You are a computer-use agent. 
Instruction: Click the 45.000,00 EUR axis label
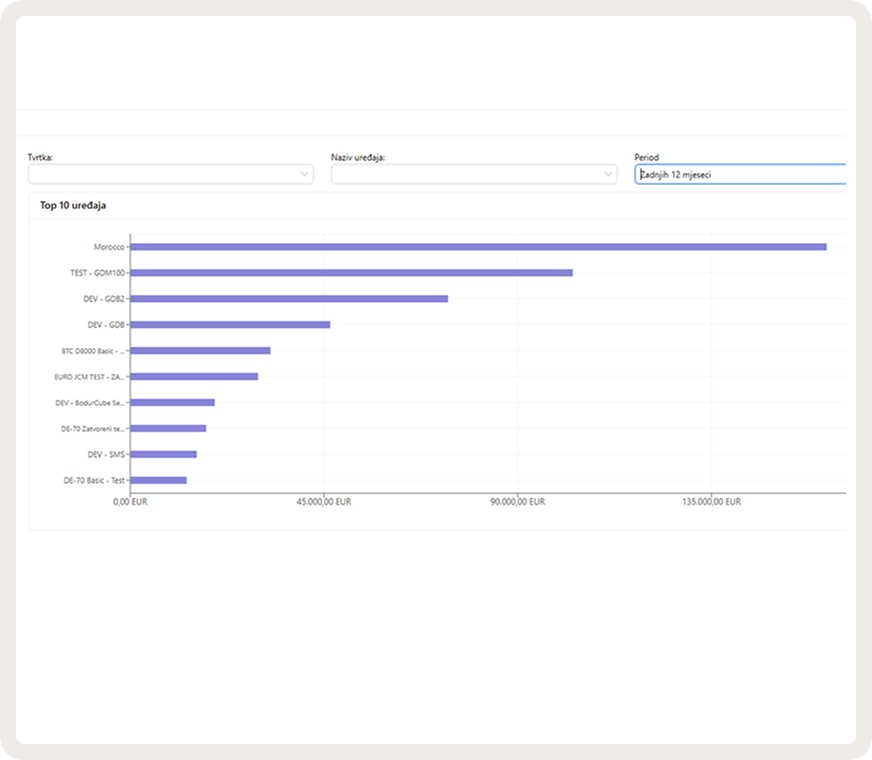pos(324,501)
